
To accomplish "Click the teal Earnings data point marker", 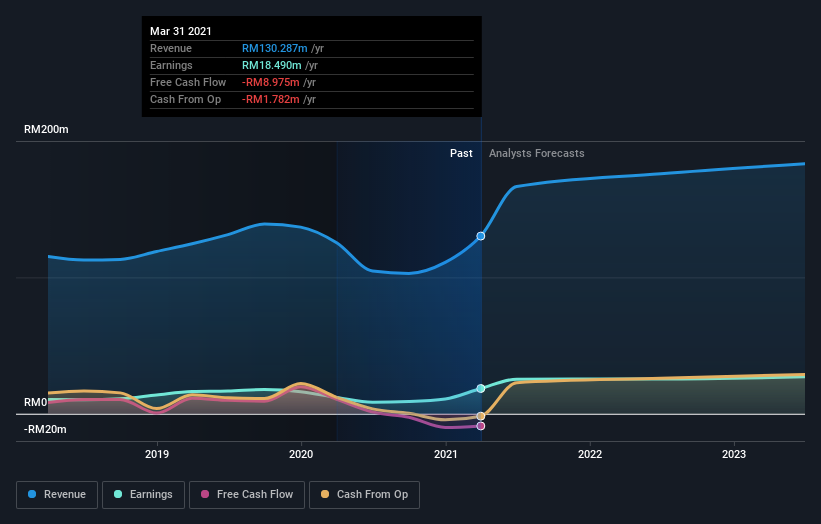I will pos(481,388).
